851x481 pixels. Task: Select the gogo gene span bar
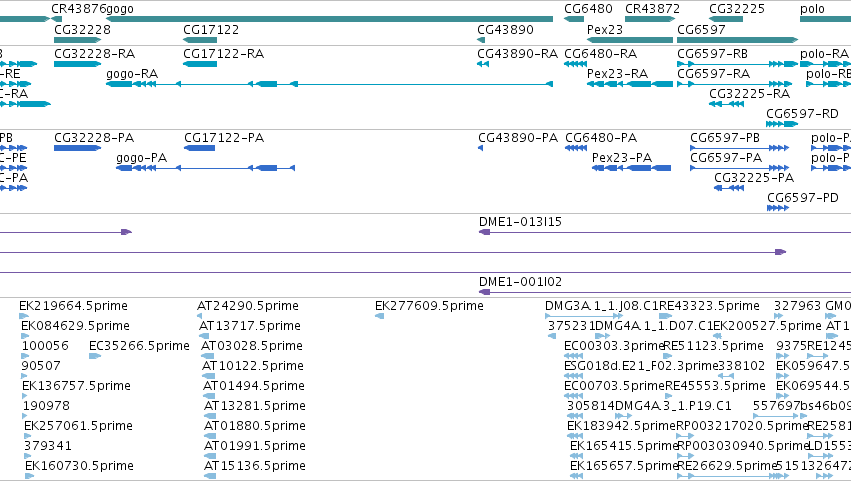tap(329, 19)
